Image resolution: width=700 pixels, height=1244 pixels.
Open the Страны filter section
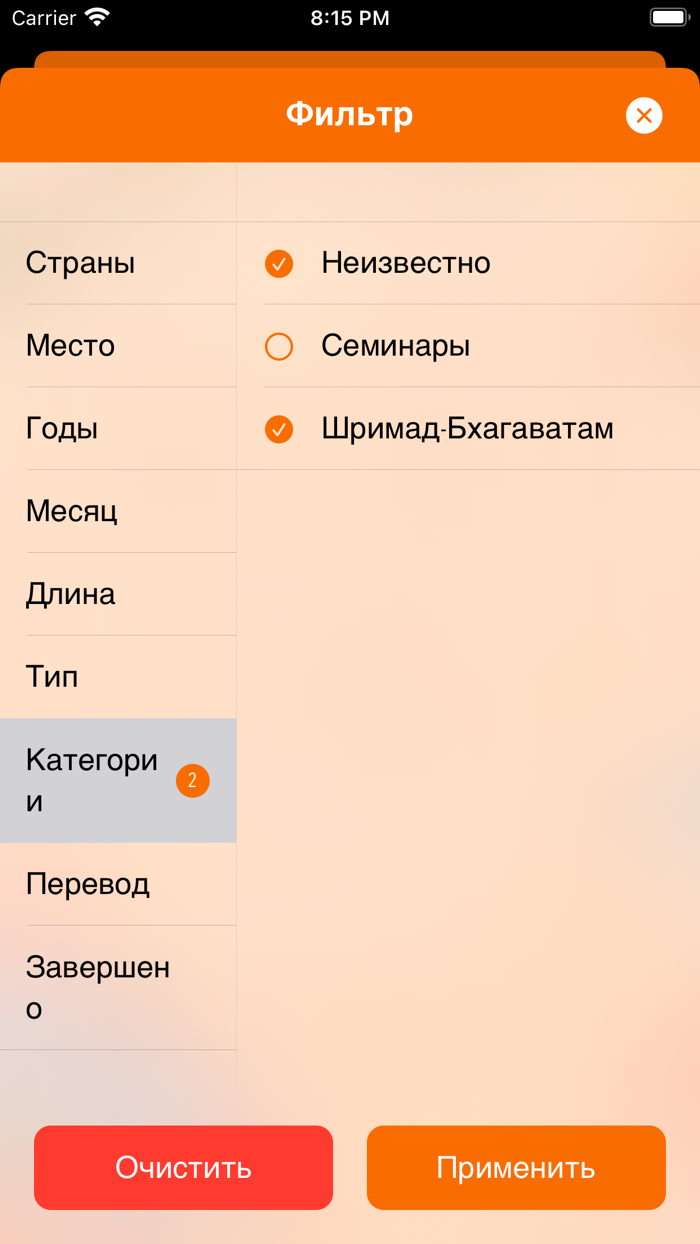coord(118,263)
